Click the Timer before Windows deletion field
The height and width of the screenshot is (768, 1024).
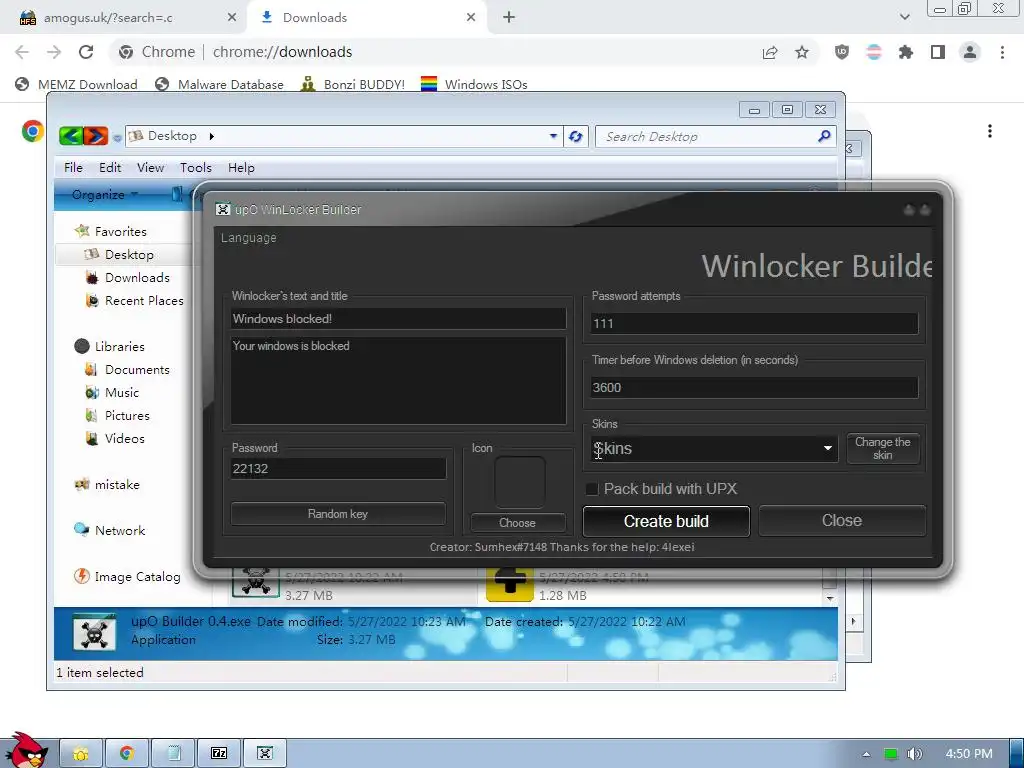[x=754, y=387]
